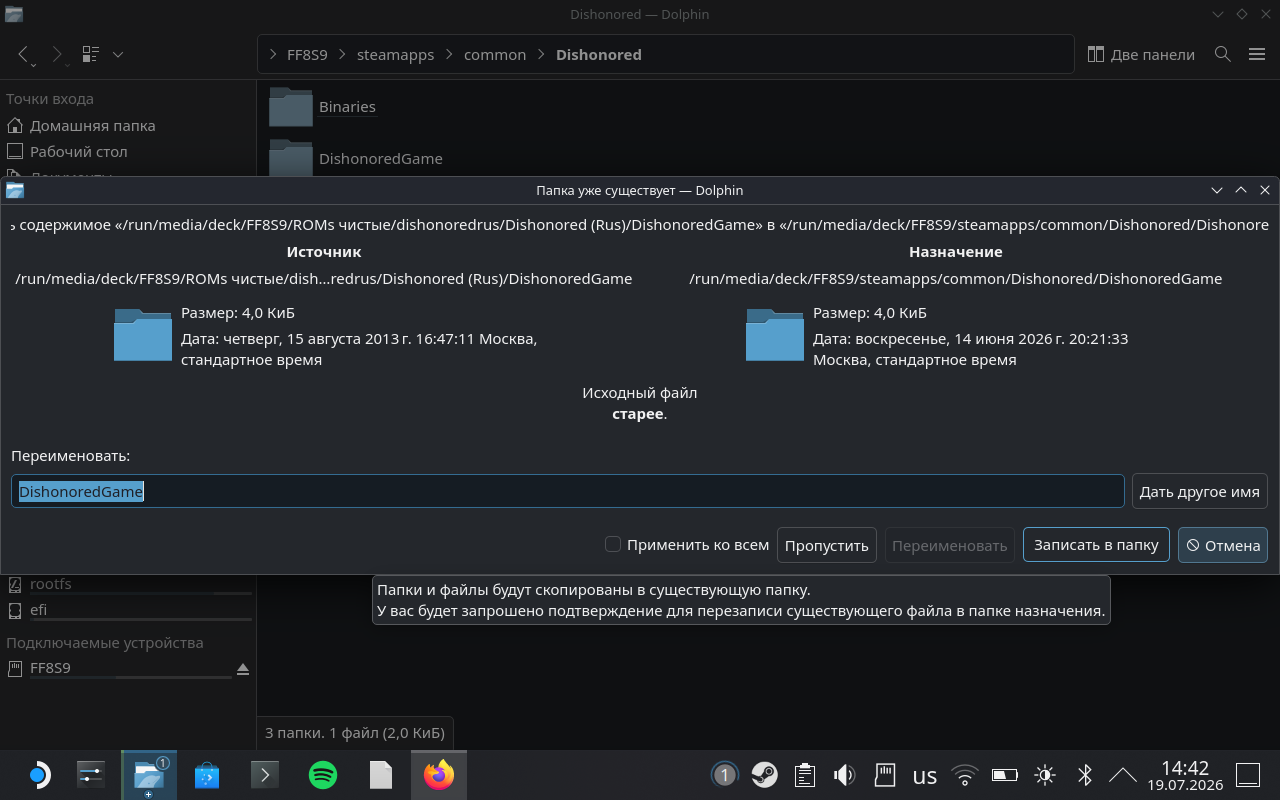Viewport: 1280px width, 800px height.
Task: Go forward using the Dolphin forward arrow
Action: [x=57, y=54]
